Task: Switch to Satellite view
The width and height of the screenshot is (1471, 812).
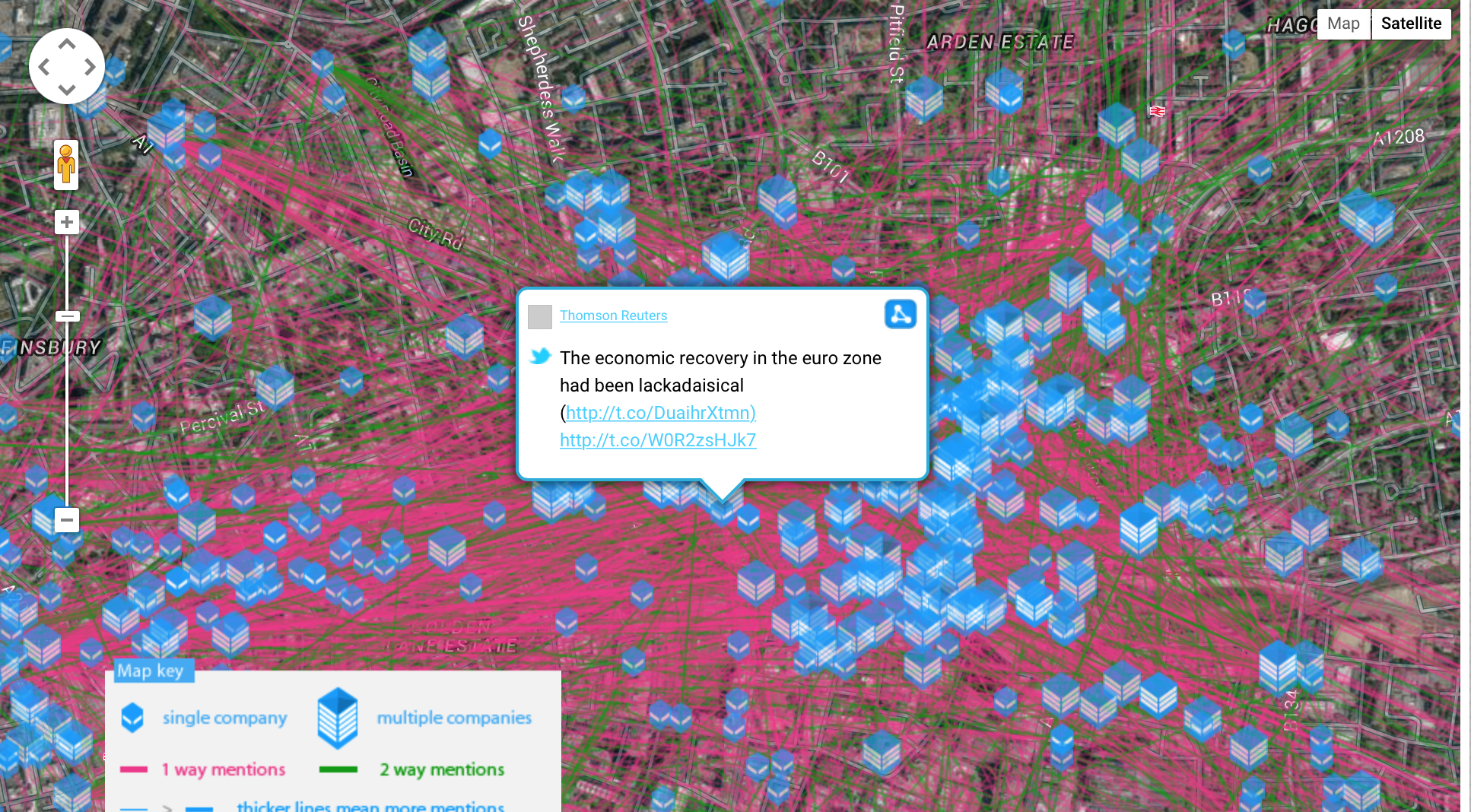Action: (1411, 24)
